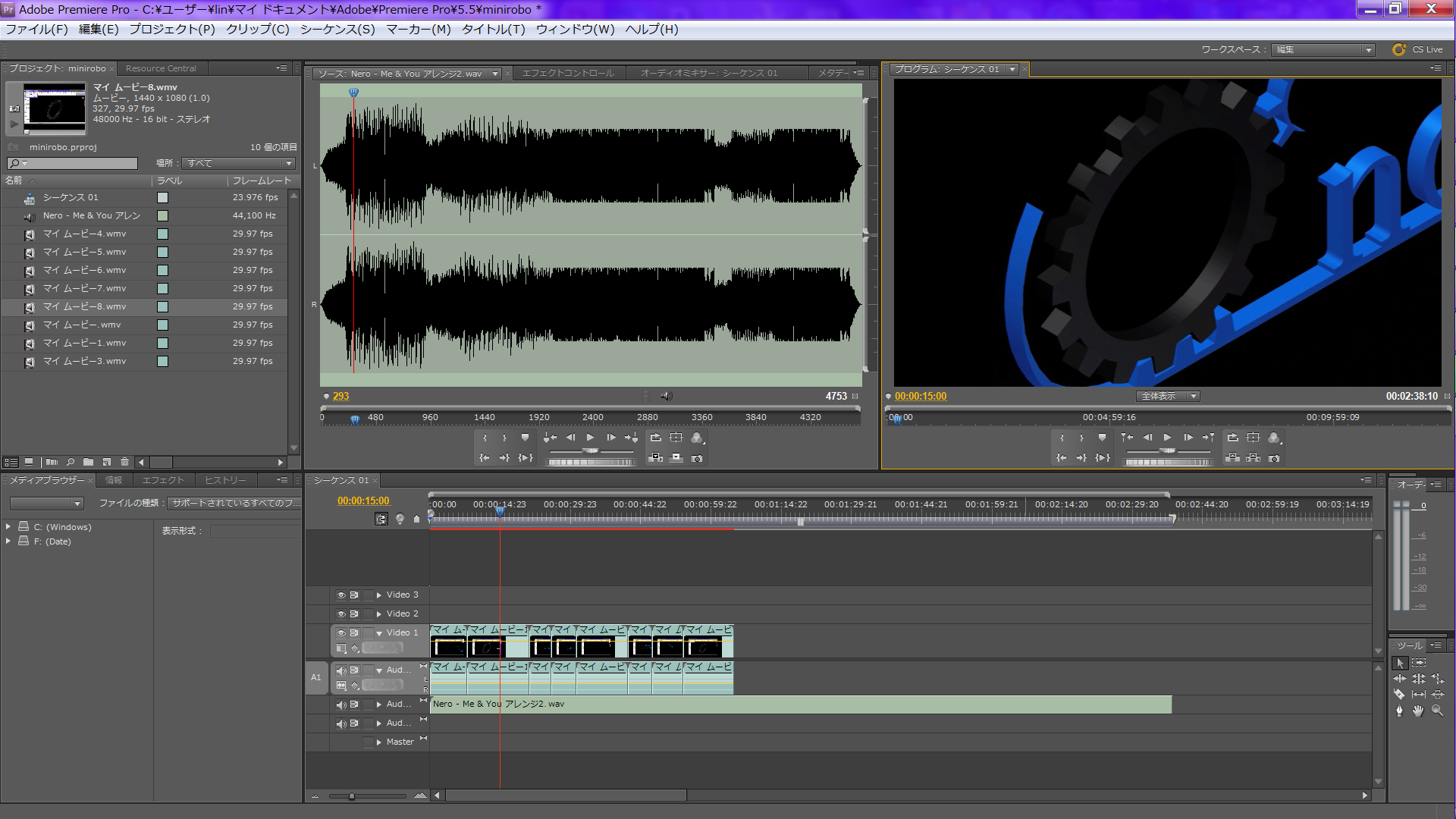Select the Zoom magnifier tool
This screenshot has height=819, width=1456.
(1437, 711)
